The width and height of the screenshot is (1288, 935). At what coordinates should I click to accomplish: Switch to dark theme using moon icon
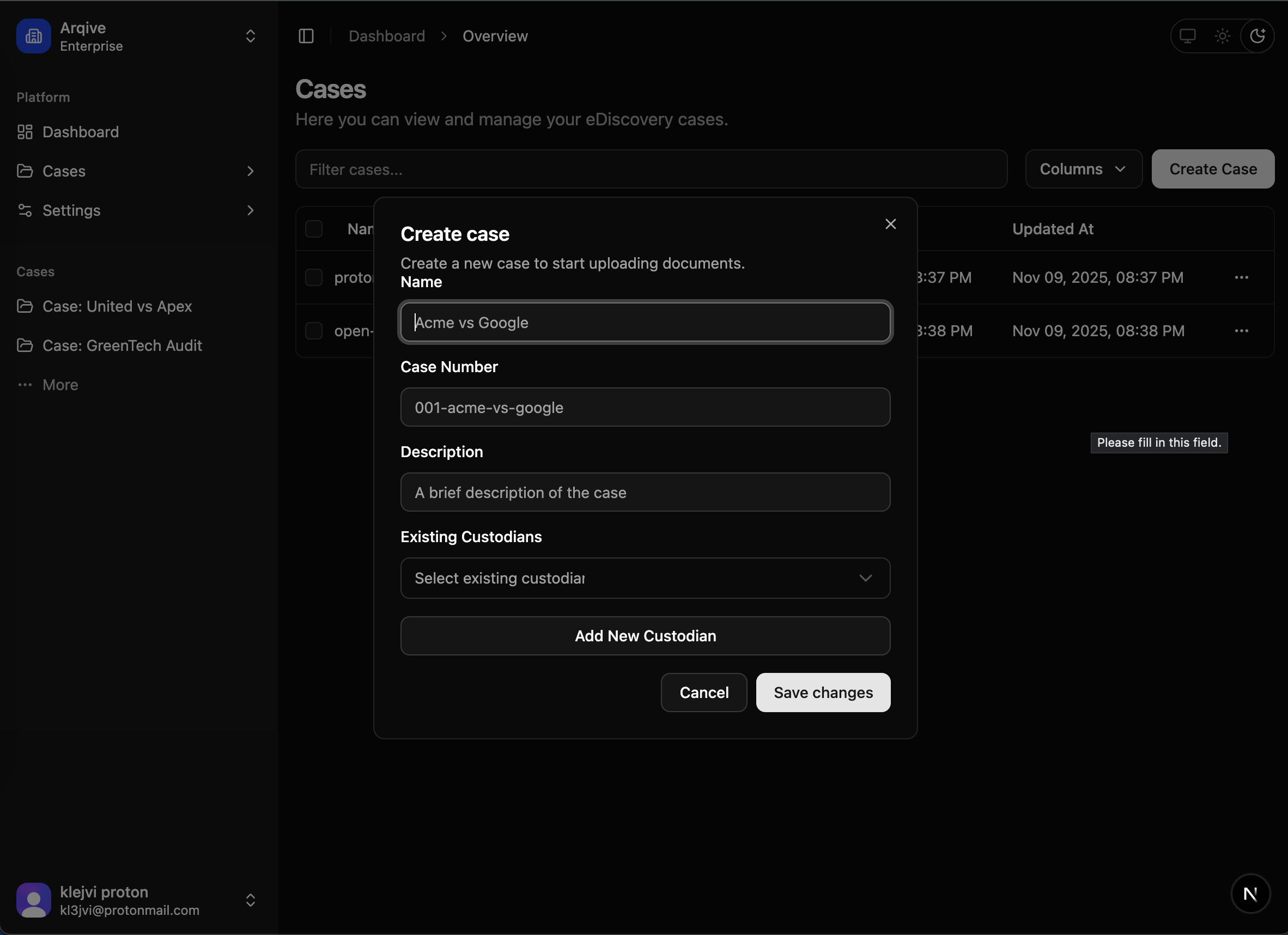click(1257, 36)
